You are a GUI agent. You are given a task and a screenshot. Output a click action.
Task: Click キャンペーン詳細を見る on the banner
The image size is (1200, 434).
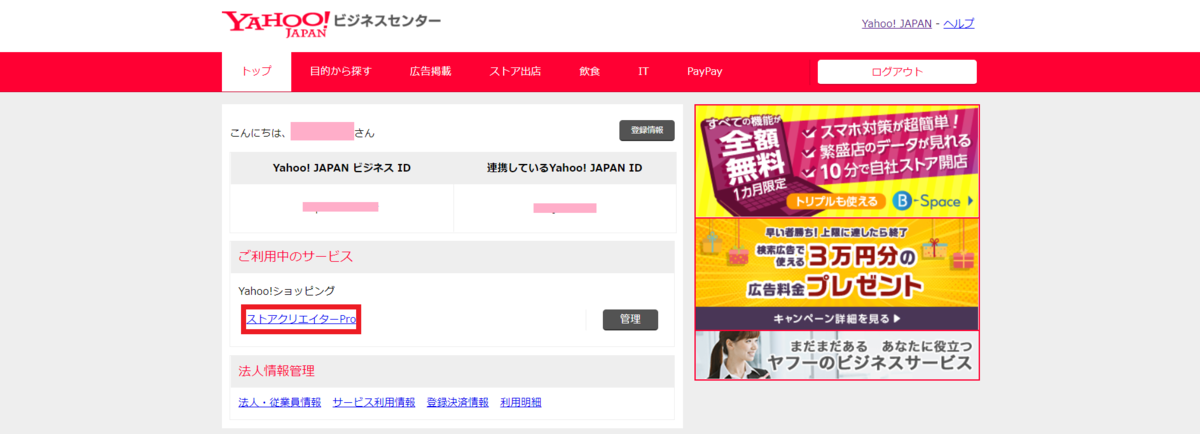click(837, 319)
